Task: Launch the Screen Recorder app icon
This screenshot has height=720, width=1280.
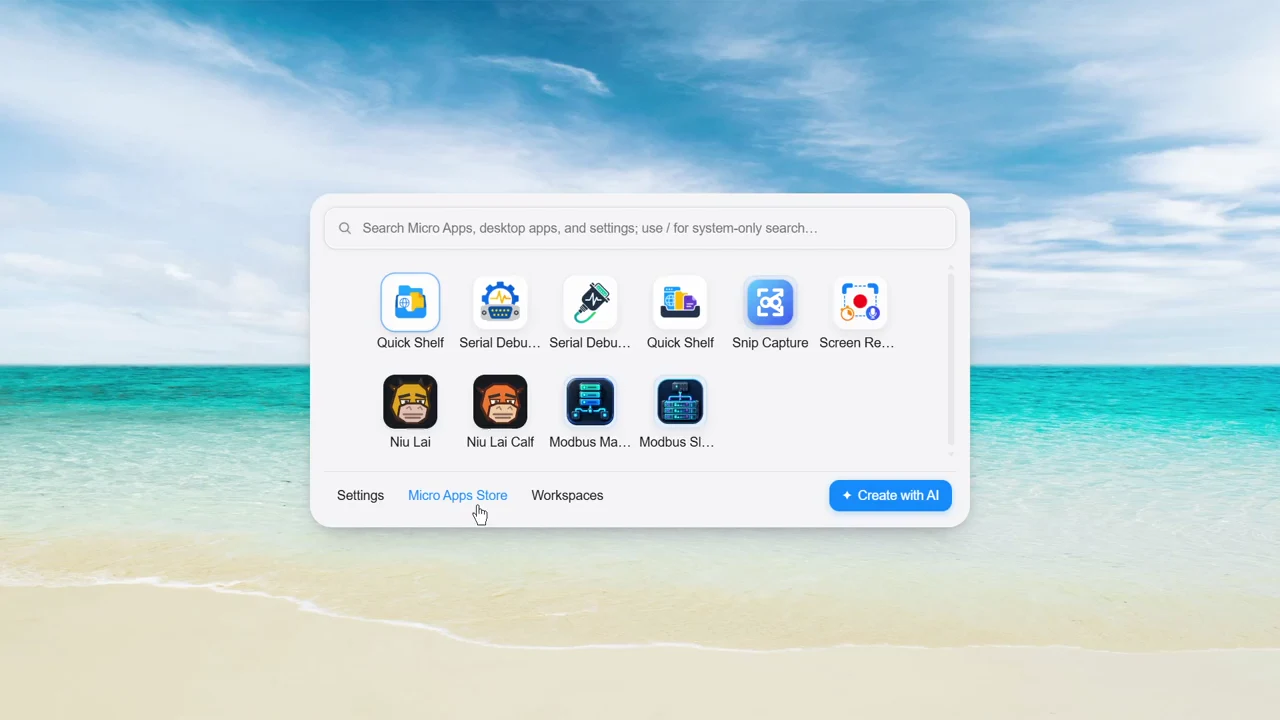Action: [860, 302]
